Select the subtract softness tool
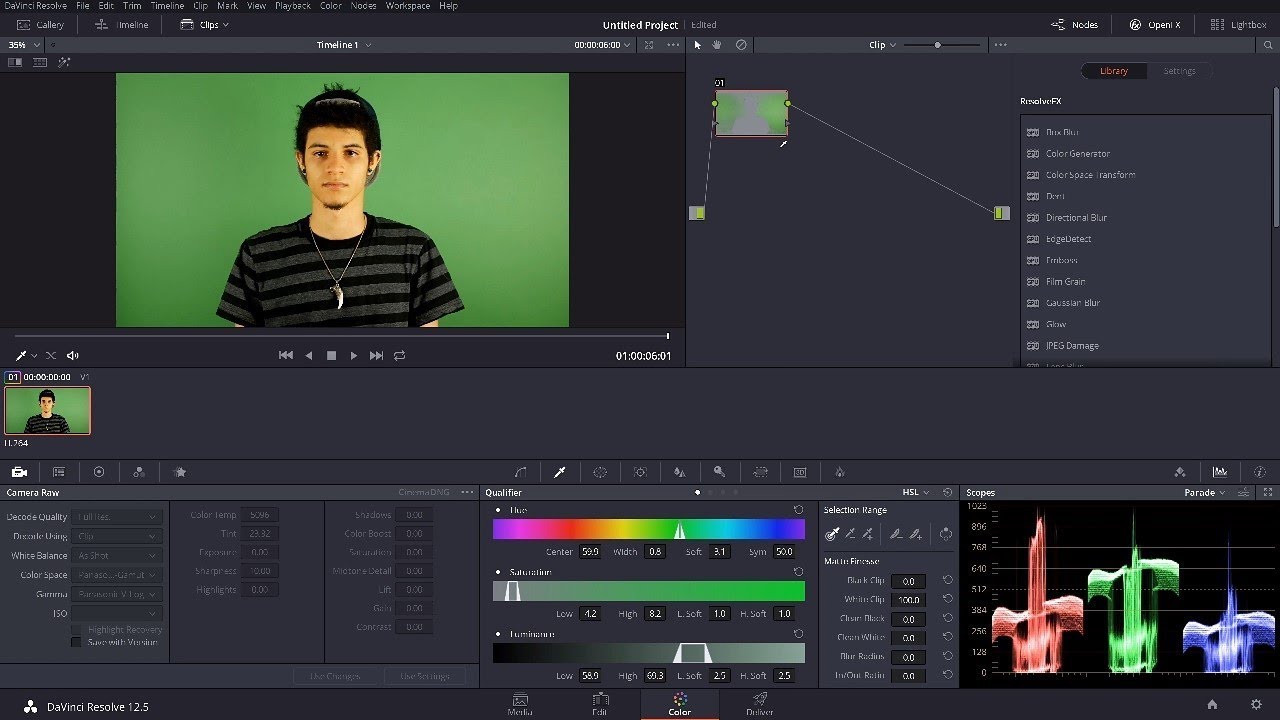This screenshot has width=1280, height=720. 896,534
